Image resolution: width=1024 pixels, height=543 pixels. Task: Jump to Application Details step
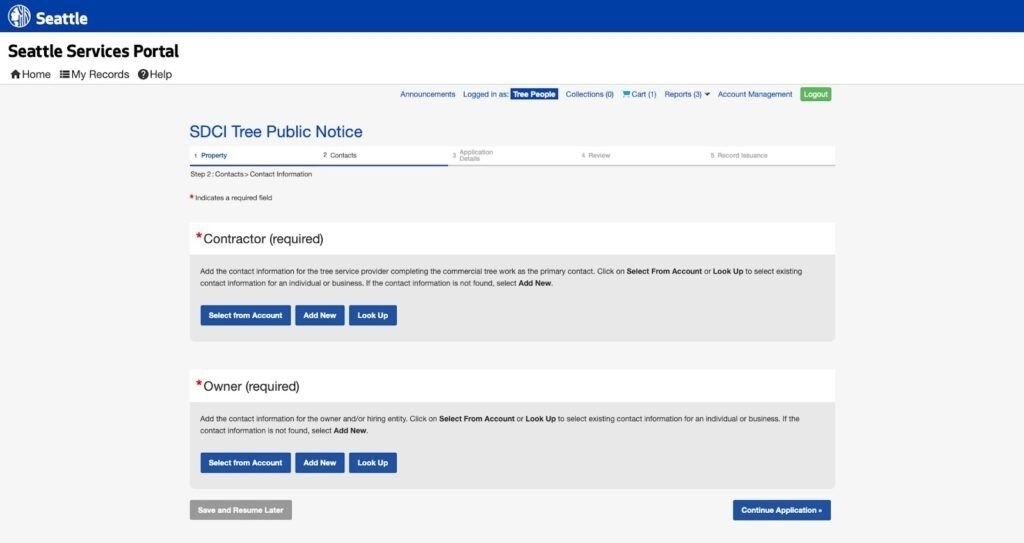(x=475, y=155)
